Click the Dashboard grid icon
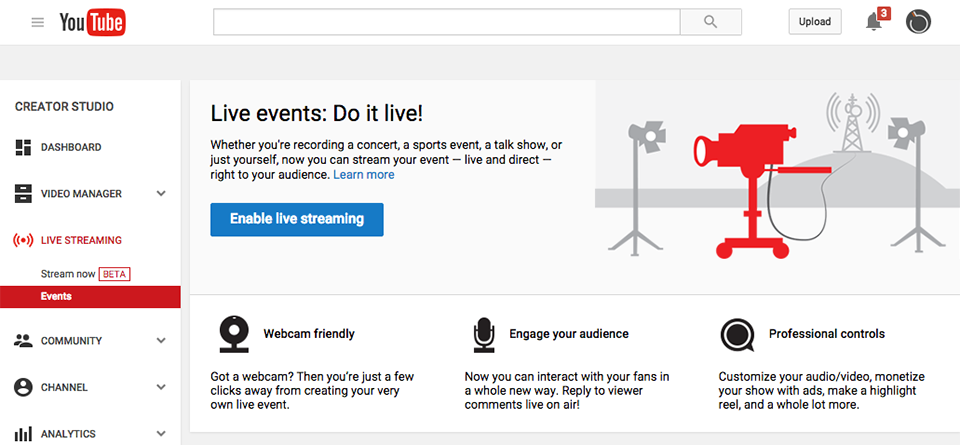Screen dimensions: 960x445 (23, 148)
